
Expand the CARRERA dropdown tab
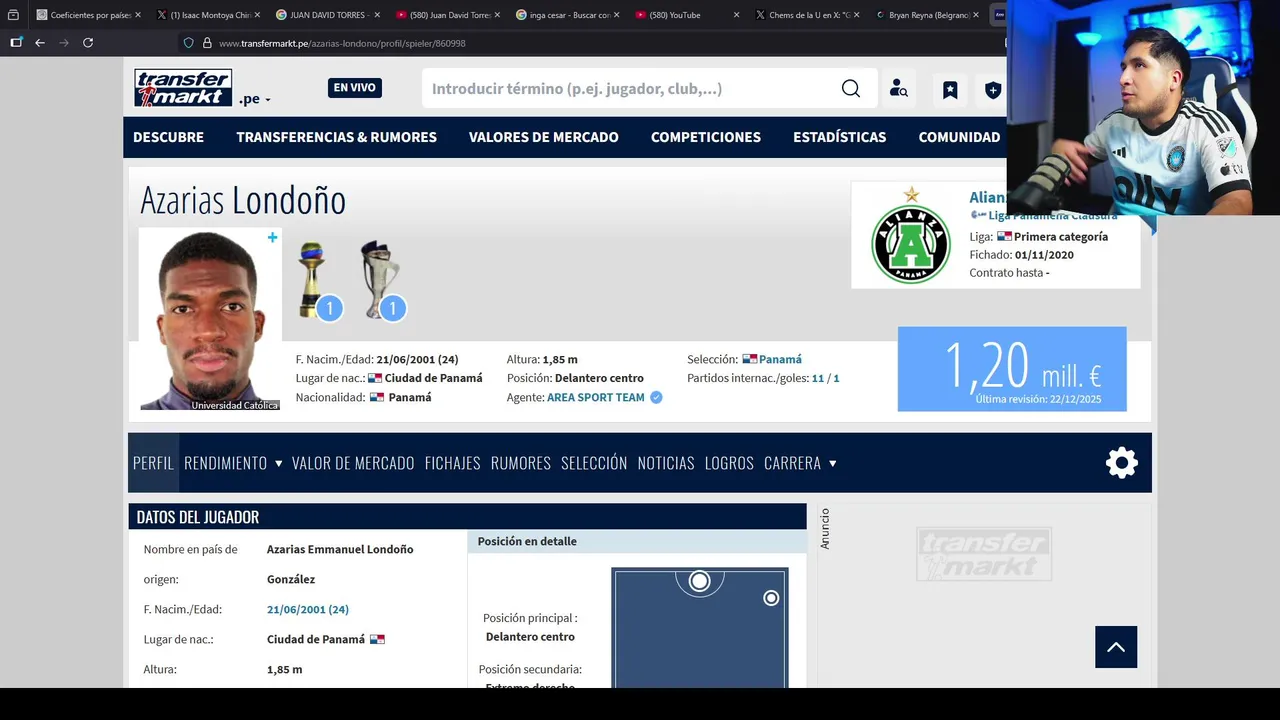coord(800,463)
